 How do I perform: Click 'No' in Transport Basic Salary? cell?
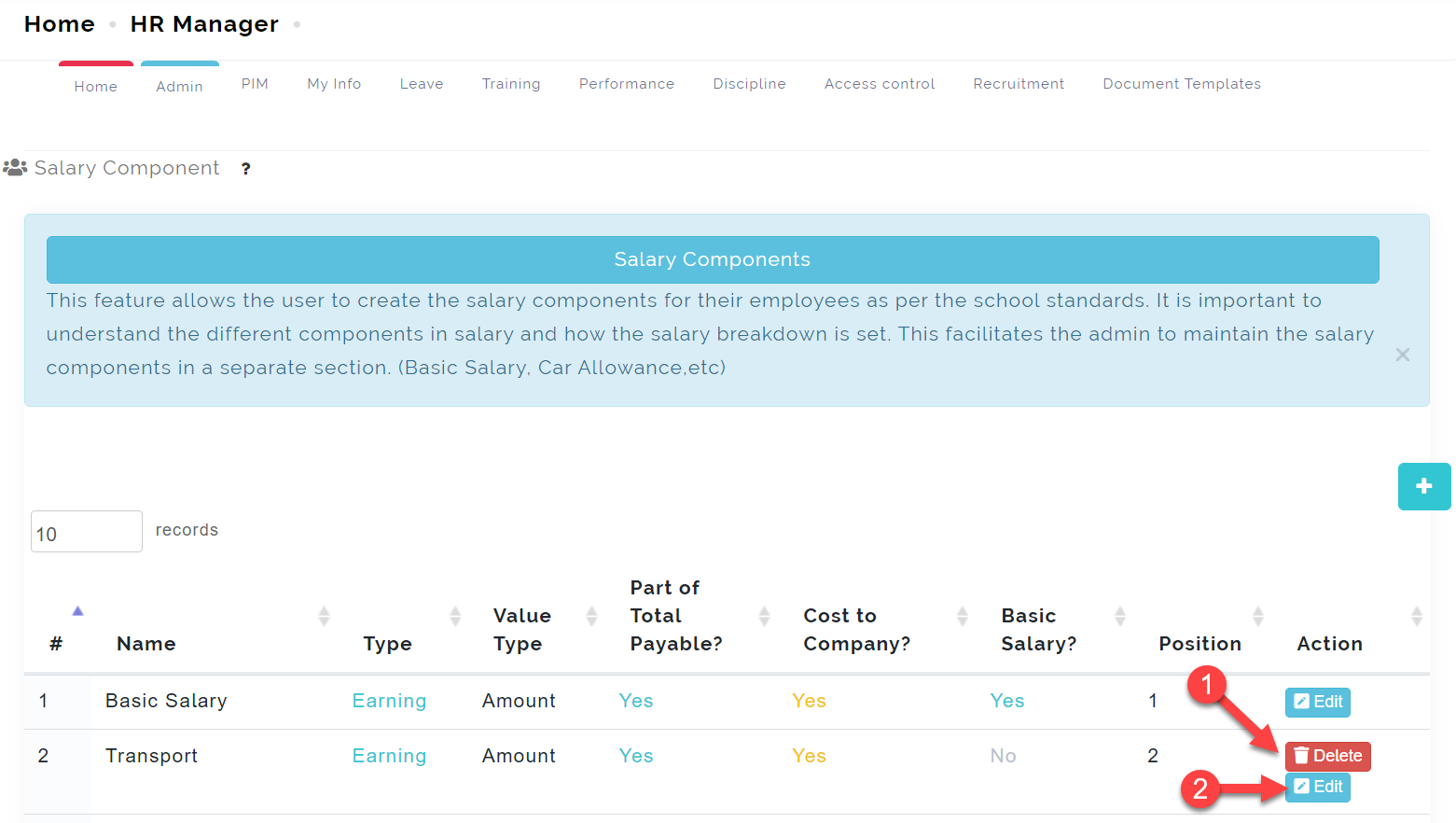coord(1003,756)
